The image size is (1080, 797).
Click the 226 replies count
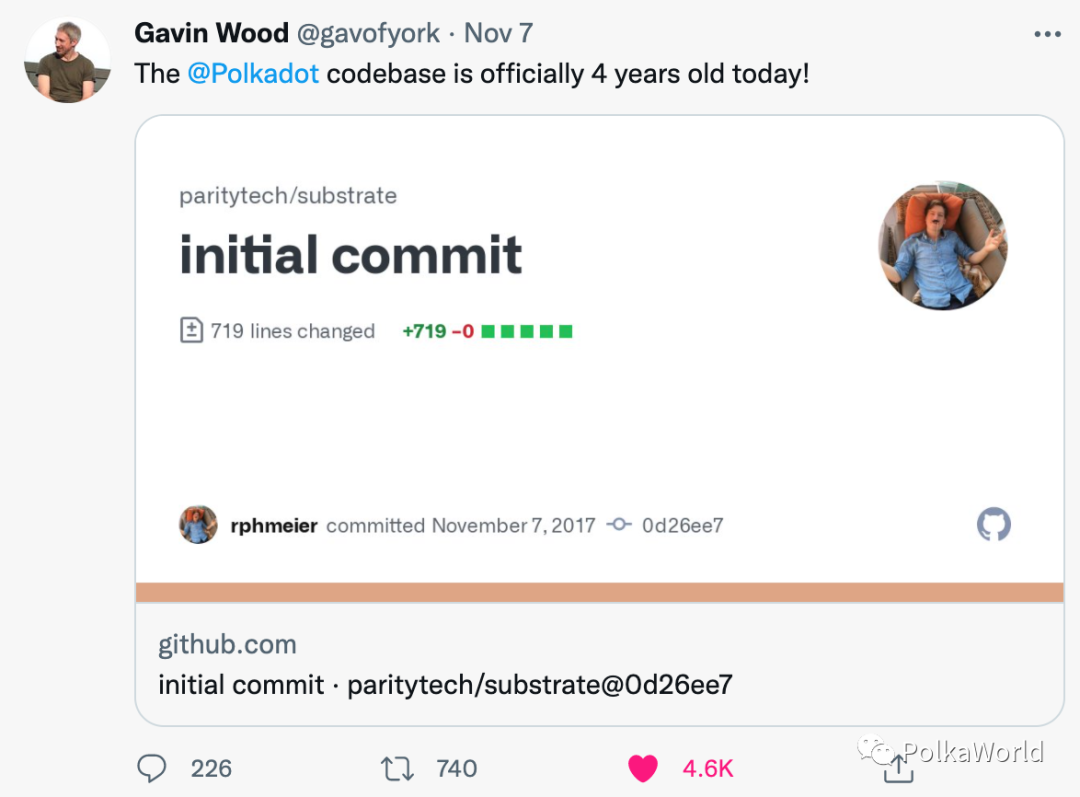coord(211,768)
